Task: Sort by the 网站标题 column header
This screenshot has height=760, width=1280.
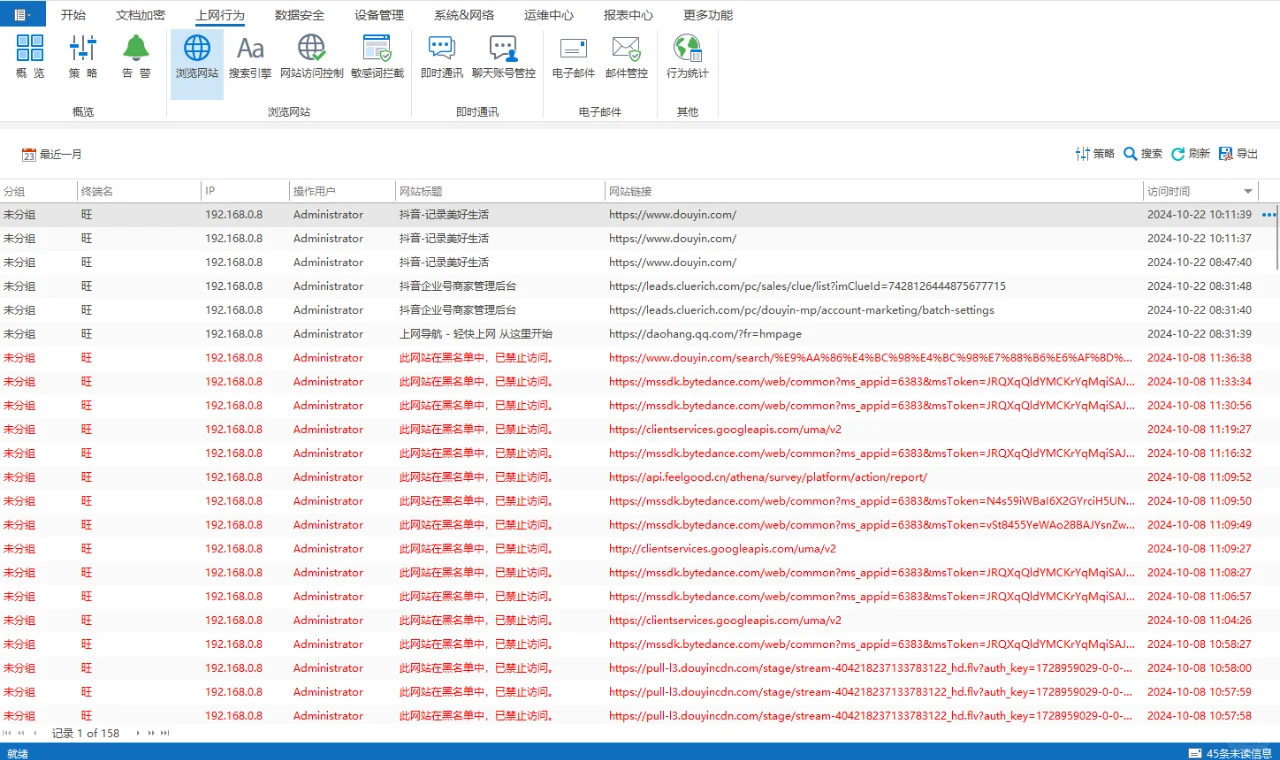Action: click(x=500, y=191)
